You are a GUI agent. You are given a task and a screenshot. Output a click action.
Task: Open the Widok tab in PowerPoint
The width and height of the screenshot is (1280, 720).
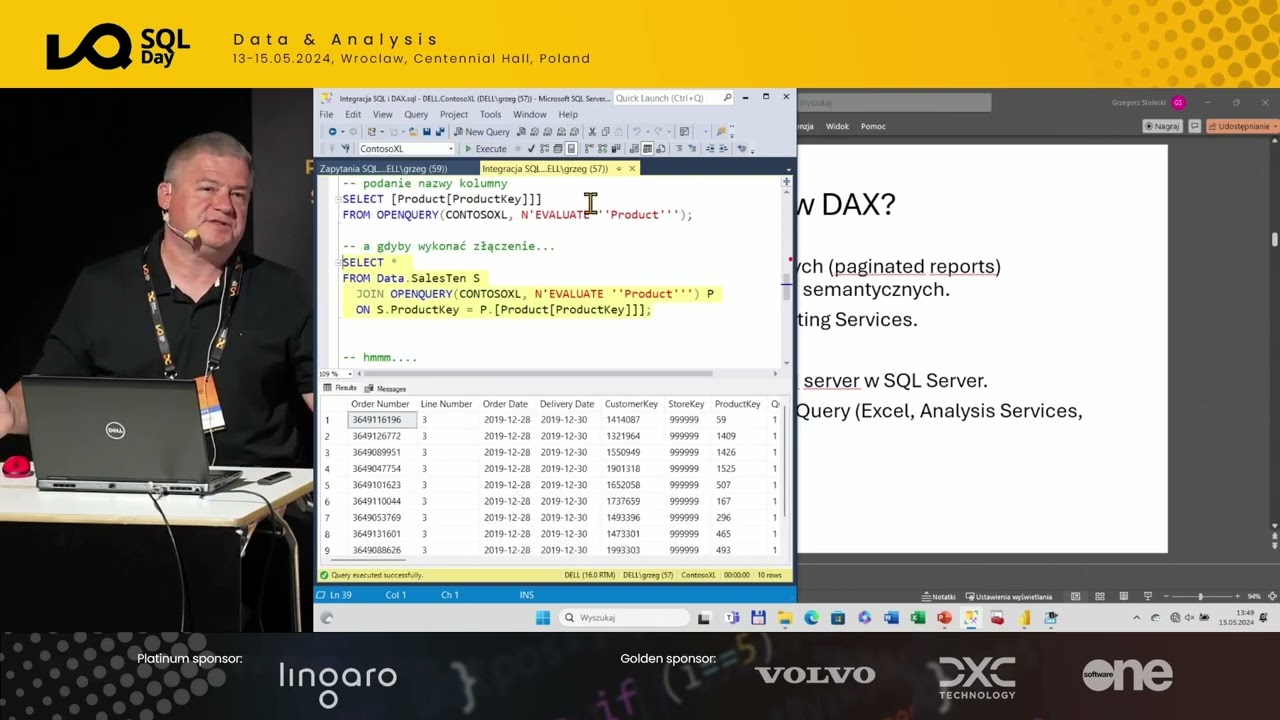(837, 126)
